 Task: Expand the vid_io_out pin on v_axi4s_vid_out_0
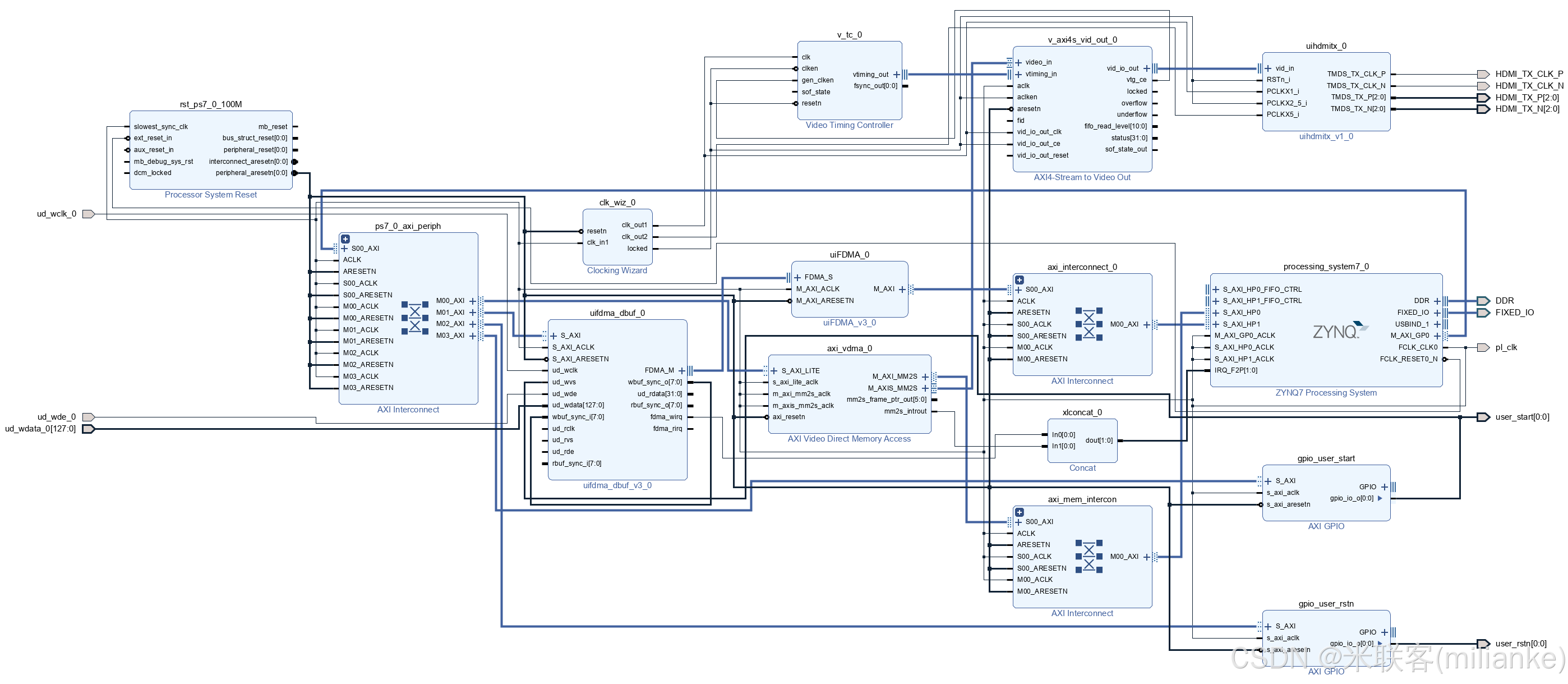pos(1147,68)
